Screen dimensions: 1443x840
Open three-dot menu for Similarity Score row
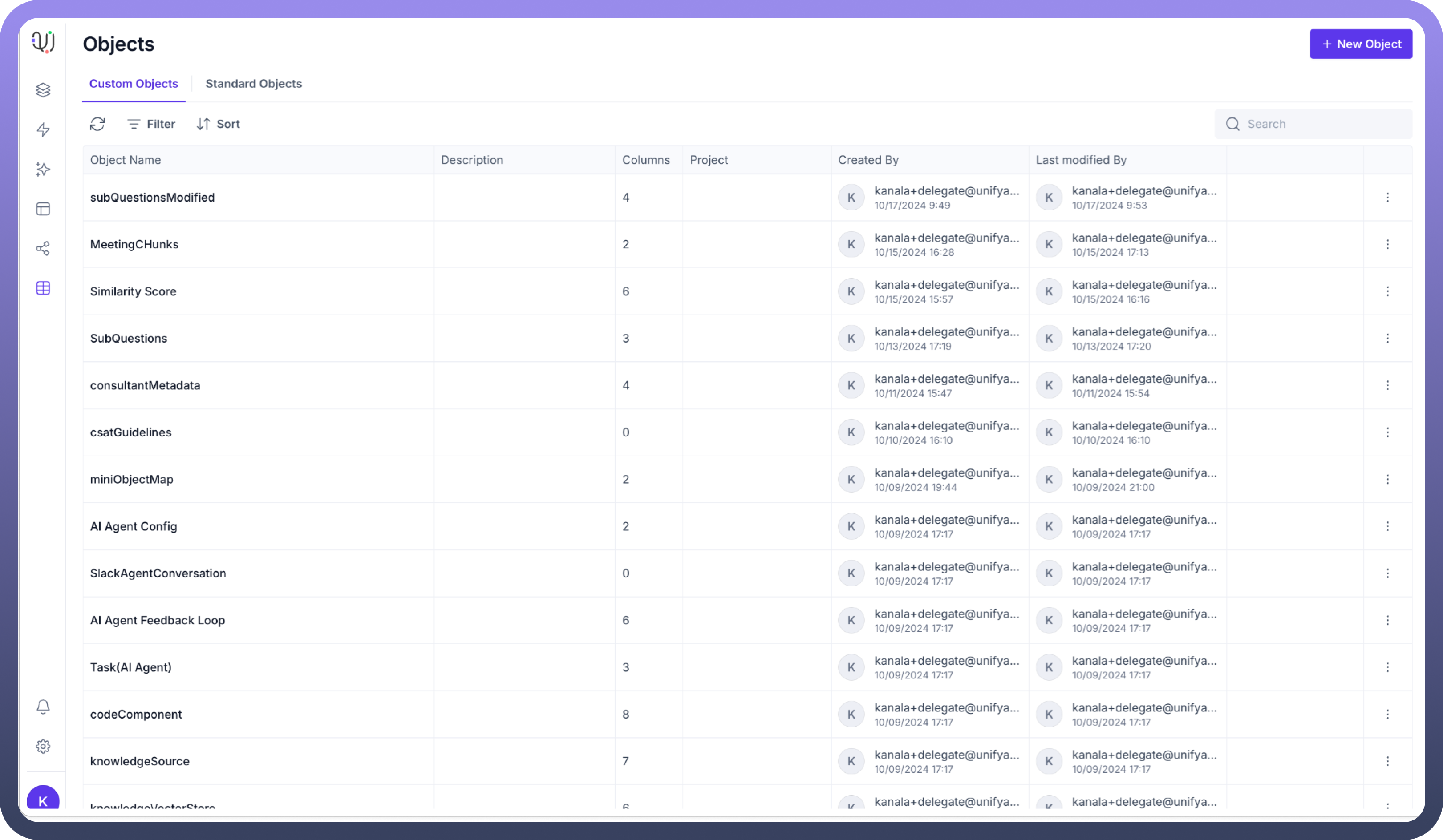click(1387, 291)
